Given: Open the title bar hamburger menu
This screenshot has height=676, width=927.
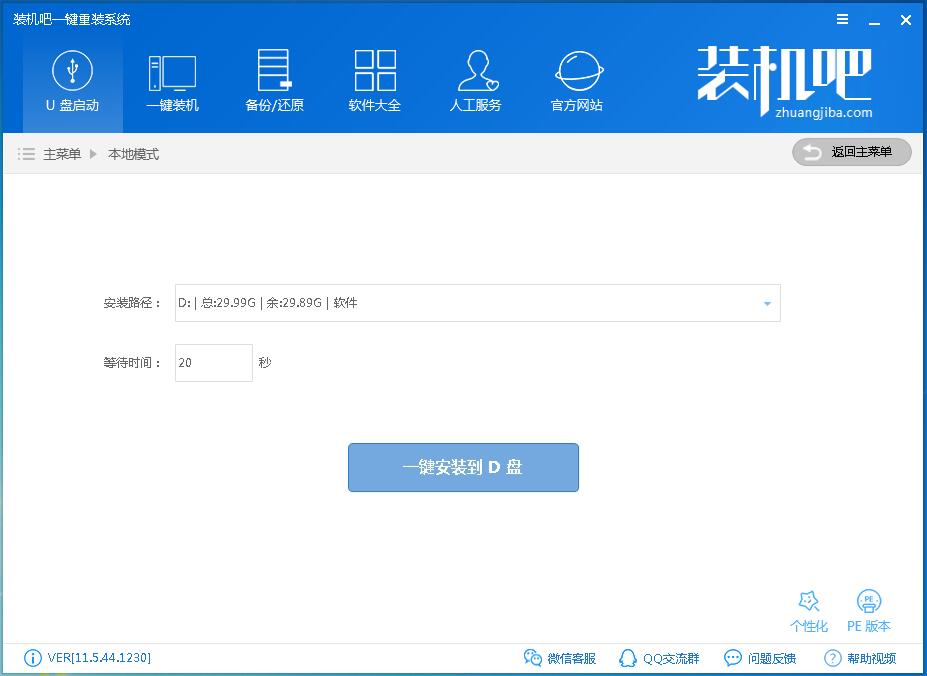Looking at the screenshot, I should coord(843,19).
